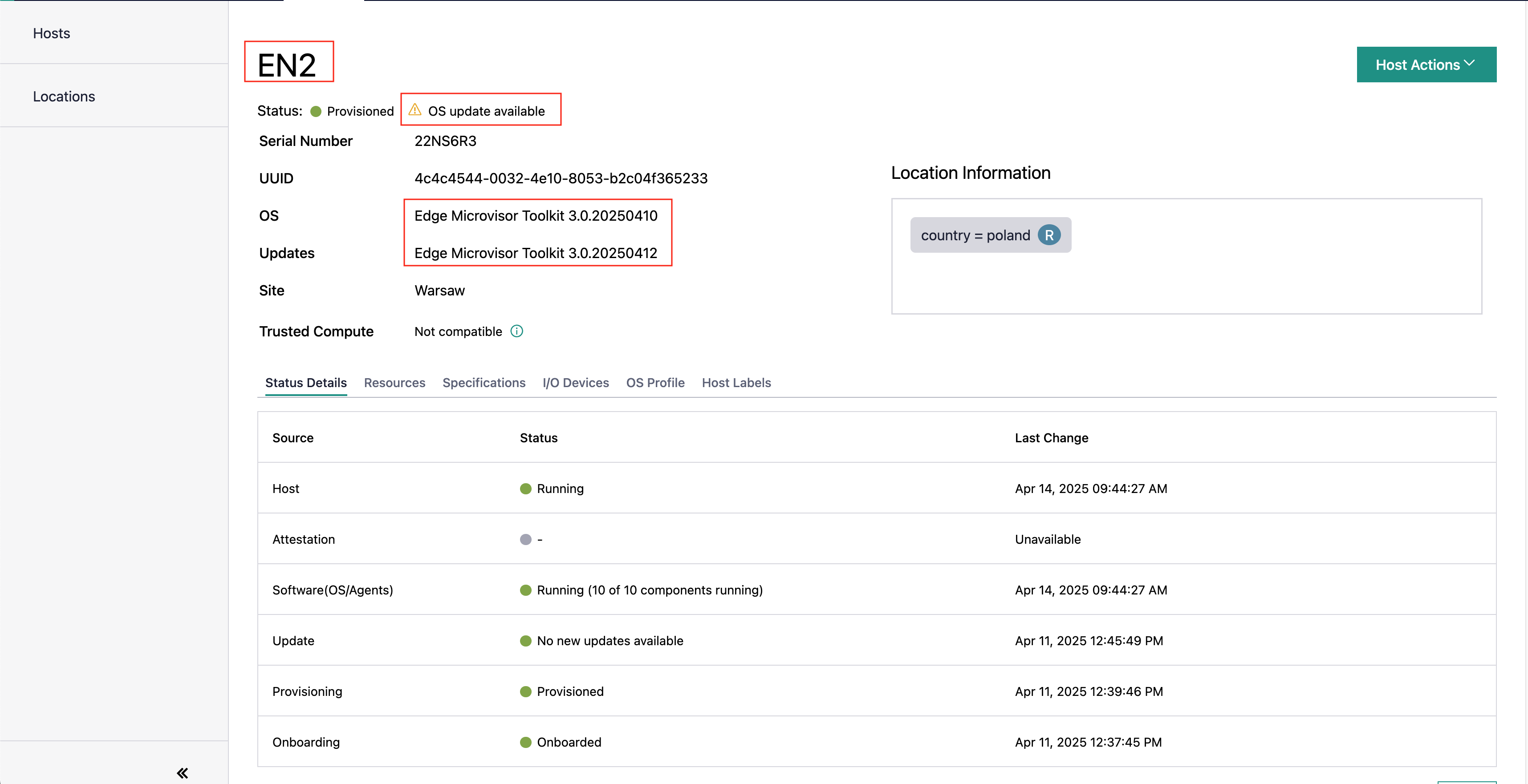The image size is (1528, 784).
Task: Click the Running status dot in Host row
Action: [525, 488]
